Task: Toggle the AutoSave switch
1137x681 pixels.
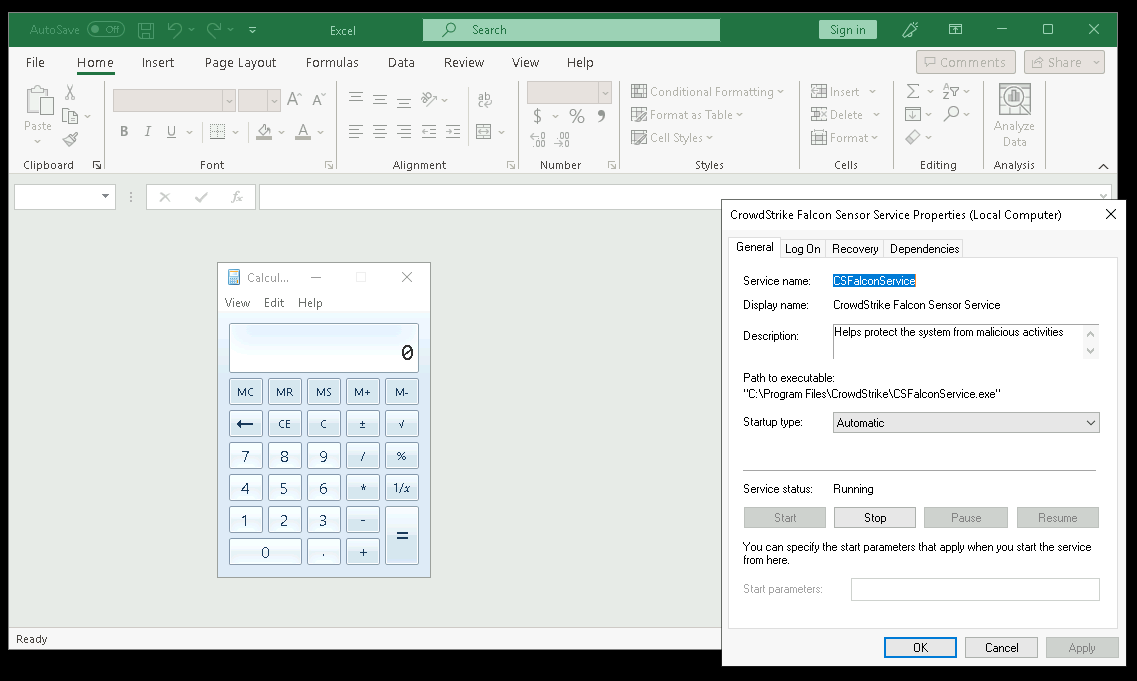Action: [106, 30]
